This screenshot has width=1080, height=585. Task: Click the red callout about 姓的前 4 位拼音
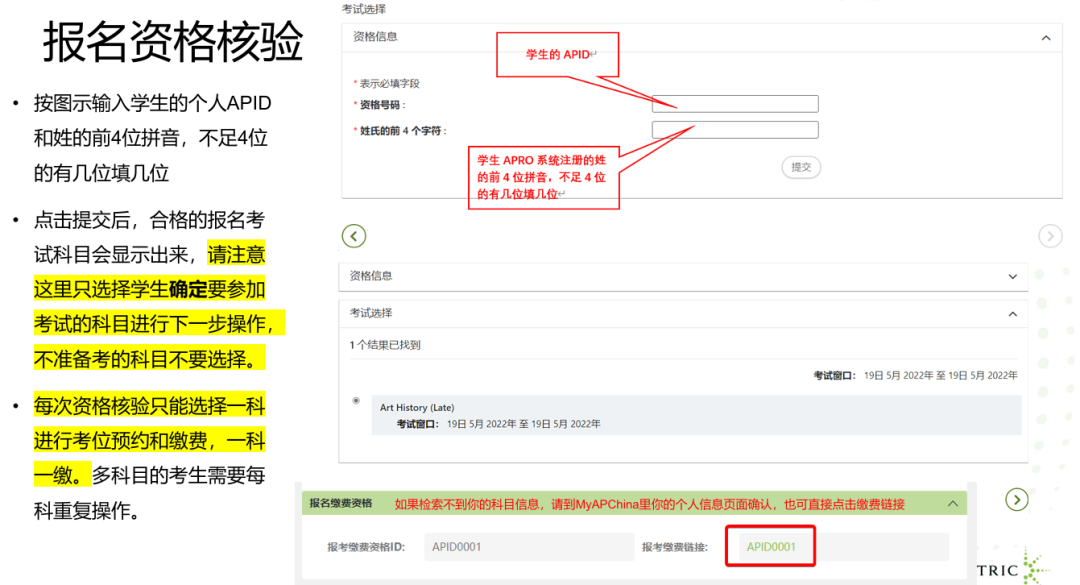click(x=543, y=177)
